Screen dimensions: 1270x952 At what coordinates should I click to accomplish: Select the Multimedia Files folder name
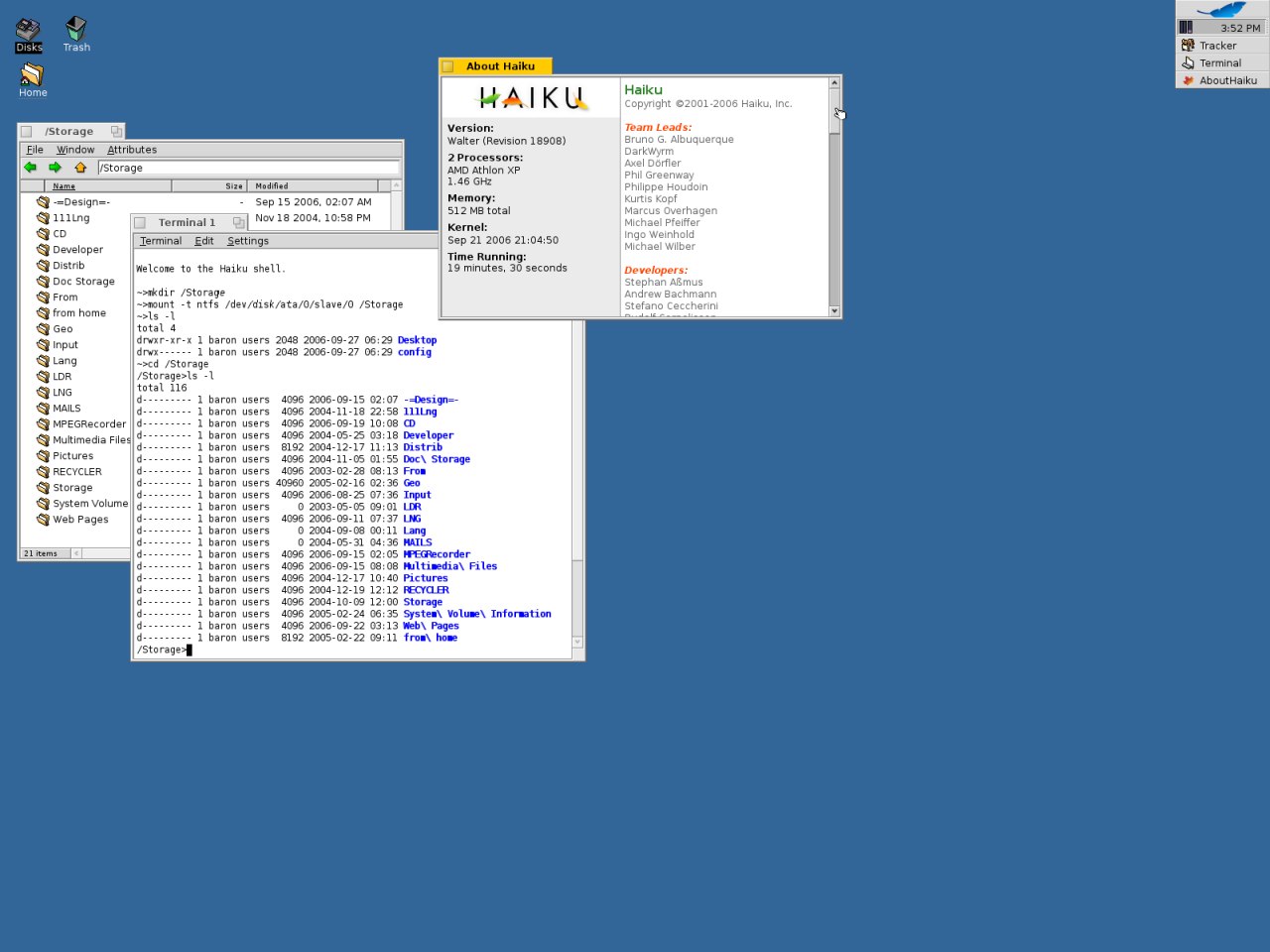click(x=91, y=440)
